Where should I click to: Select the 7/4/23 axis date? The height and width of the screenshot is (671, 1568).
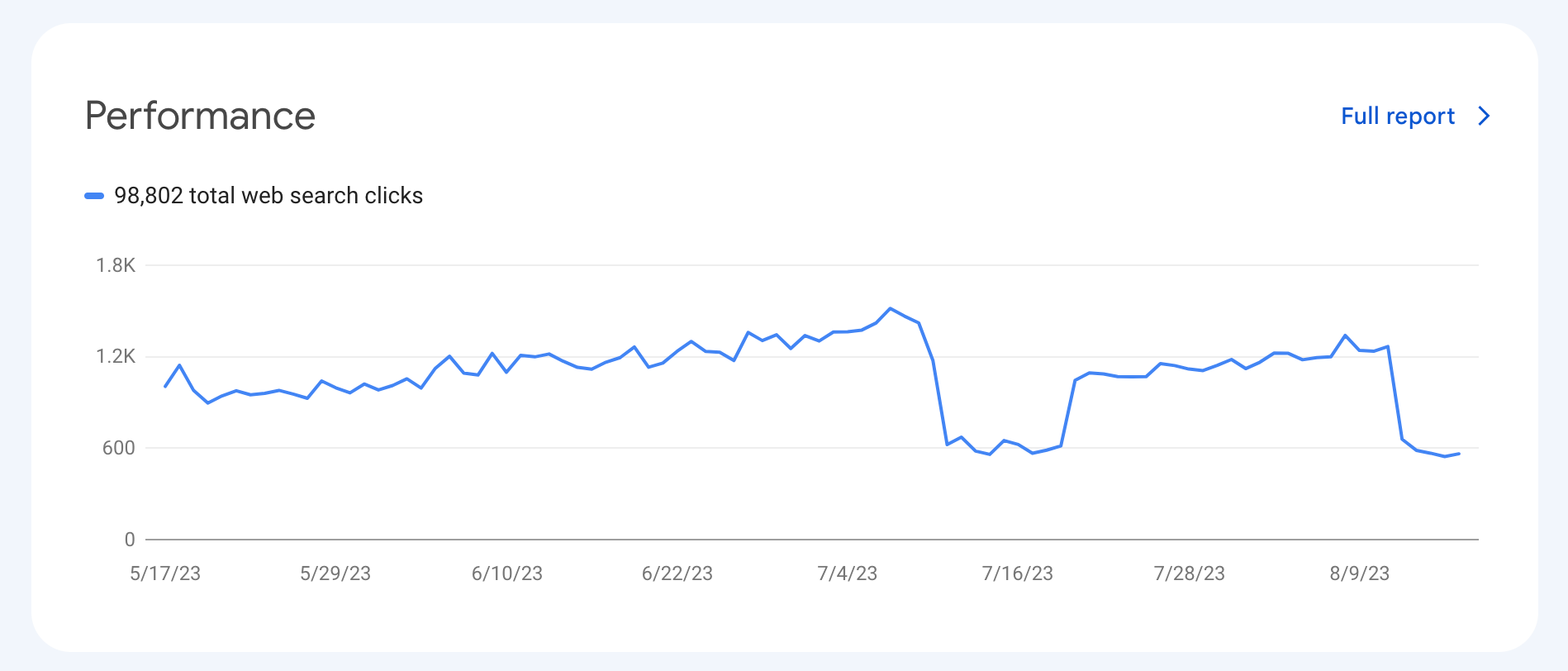pyautogui.click(x=848, y=573)
